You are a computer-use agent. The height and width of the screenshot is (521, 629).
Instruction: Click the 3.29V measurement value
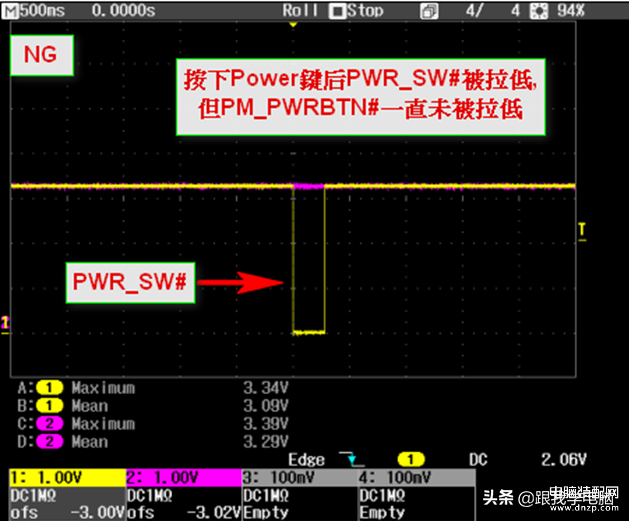(266, 442)
